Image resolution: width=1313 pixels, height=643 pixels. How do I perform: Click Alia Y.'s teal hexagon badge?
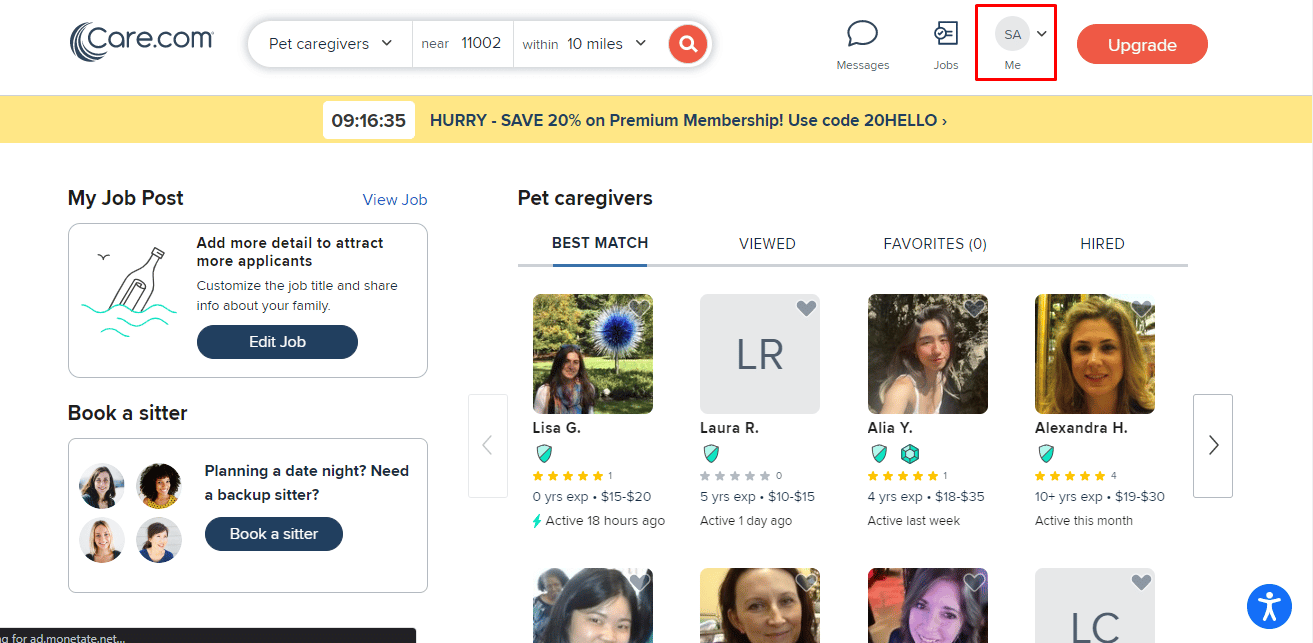tap(909, 453)
